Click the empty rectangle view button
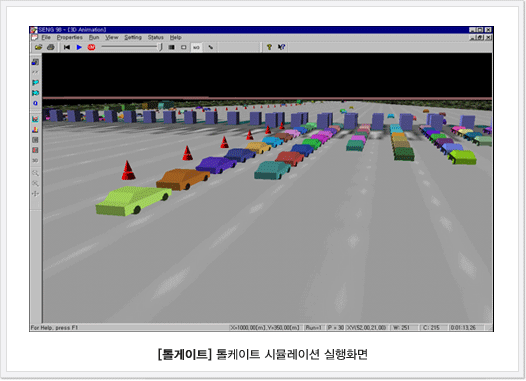Screen dimensions: 526x381 pos(183,47)
